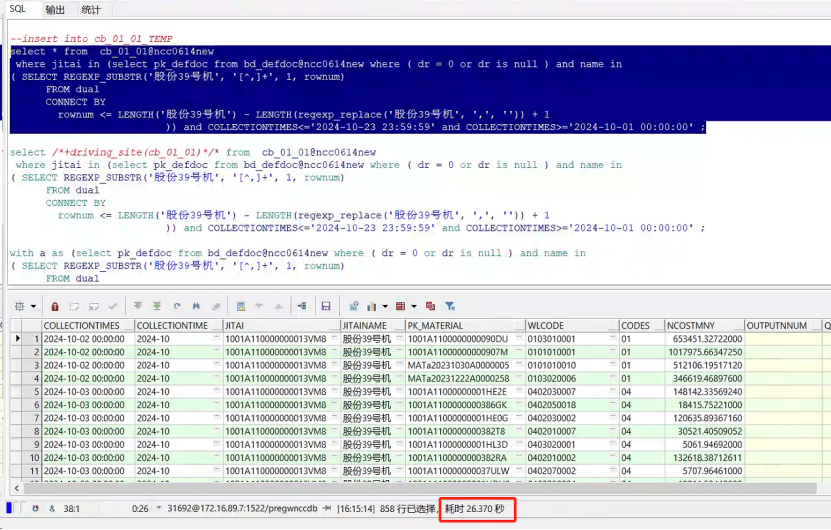The image size is (831, 530).
Task: Click the post changes checkmark icon
Action: (x=113, y=306)
